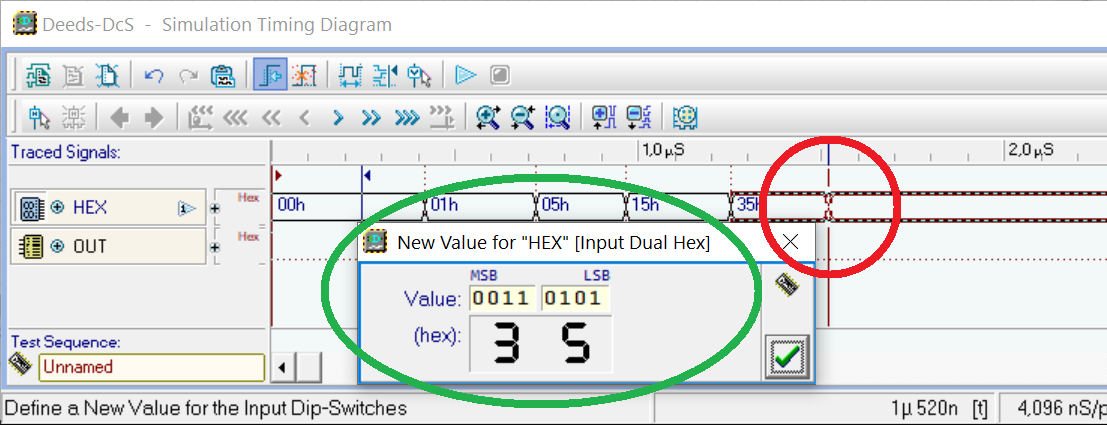Viewport: 1107px width, 425px height.
Task: Select the delete transition tool with orange star
Action: (304, 75)
